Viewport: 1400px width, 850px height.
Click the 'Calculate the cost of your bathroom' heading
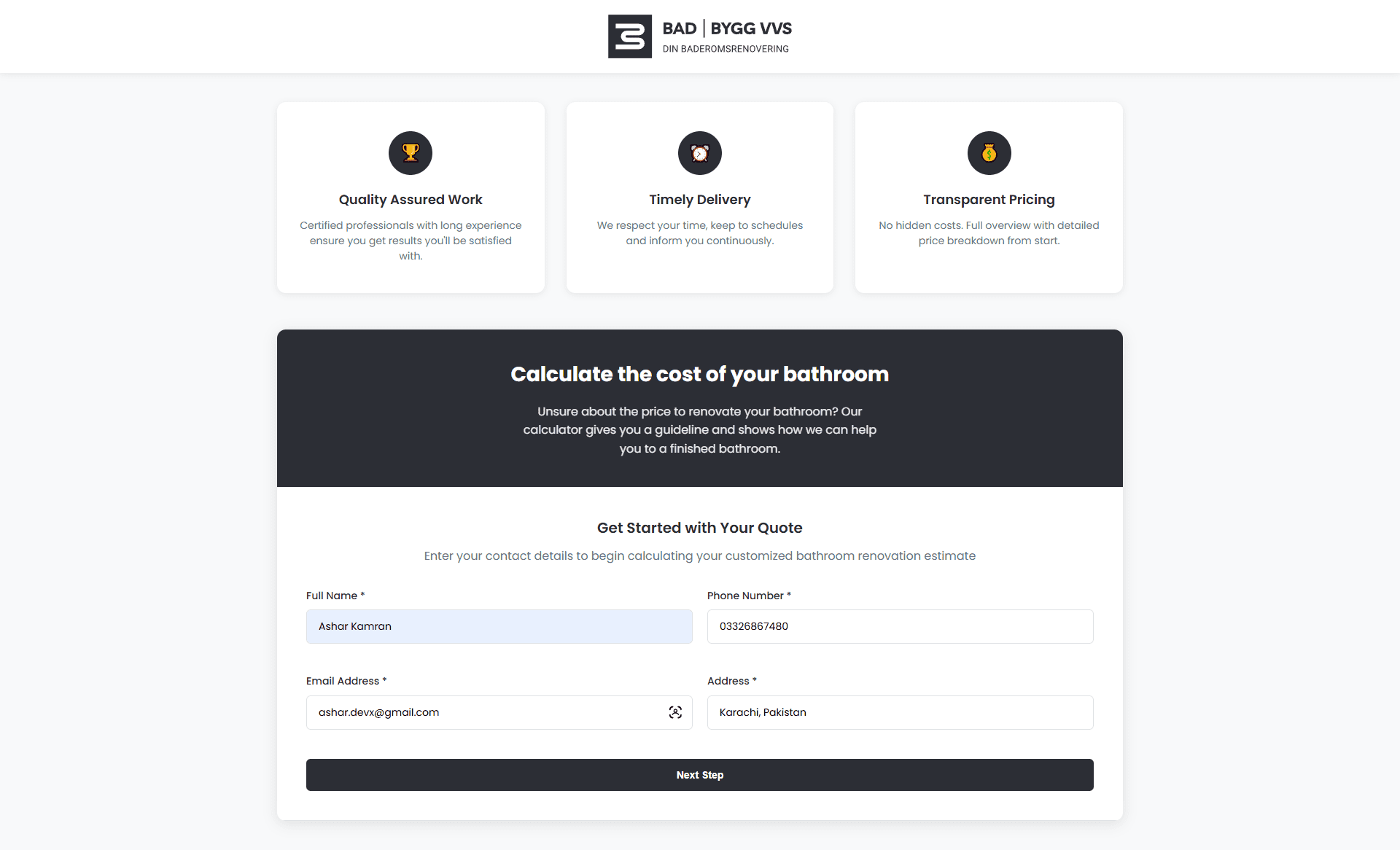point(700,374)
